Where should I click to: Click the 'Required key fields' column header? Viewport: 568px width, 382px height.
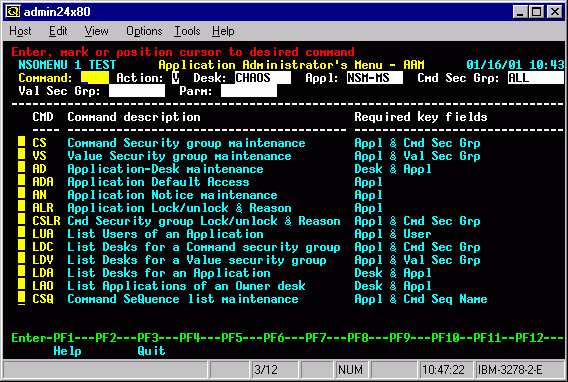point(421,117)
